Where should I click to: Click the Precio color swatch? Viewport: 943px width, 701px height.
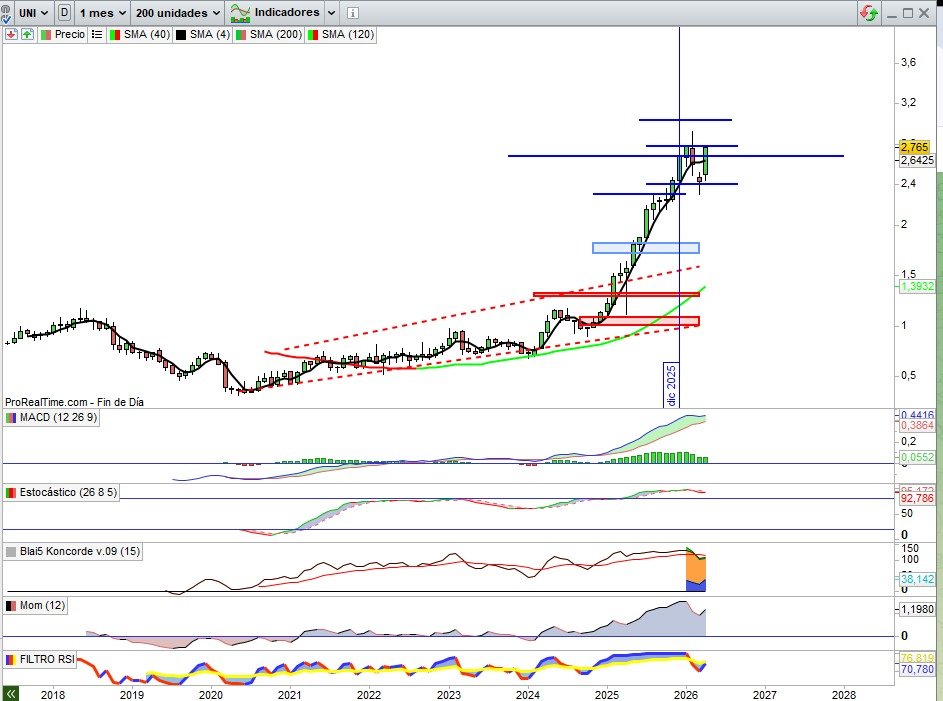pyautogui.click(x=46, y=35)
